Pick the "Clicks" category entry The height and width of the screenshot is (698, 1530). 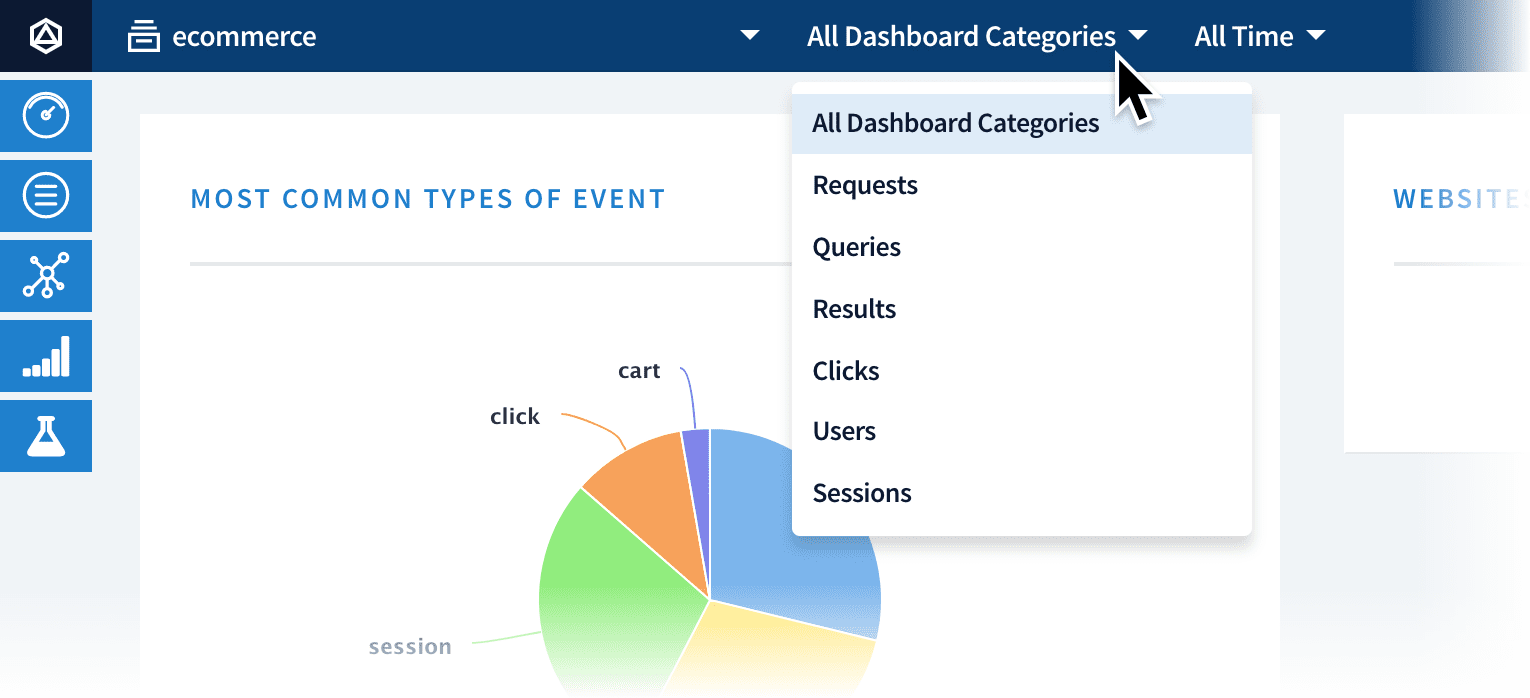pos(846,371)
